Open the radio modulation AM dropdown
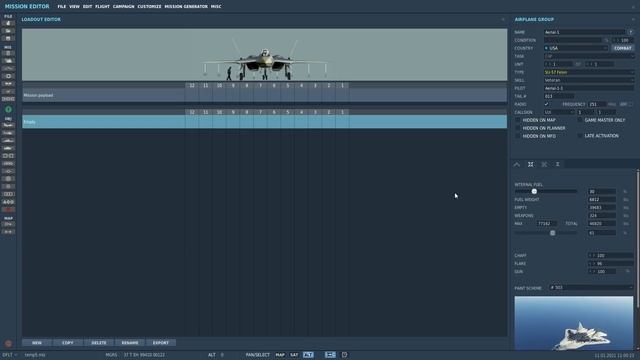 tap(626, 104)
